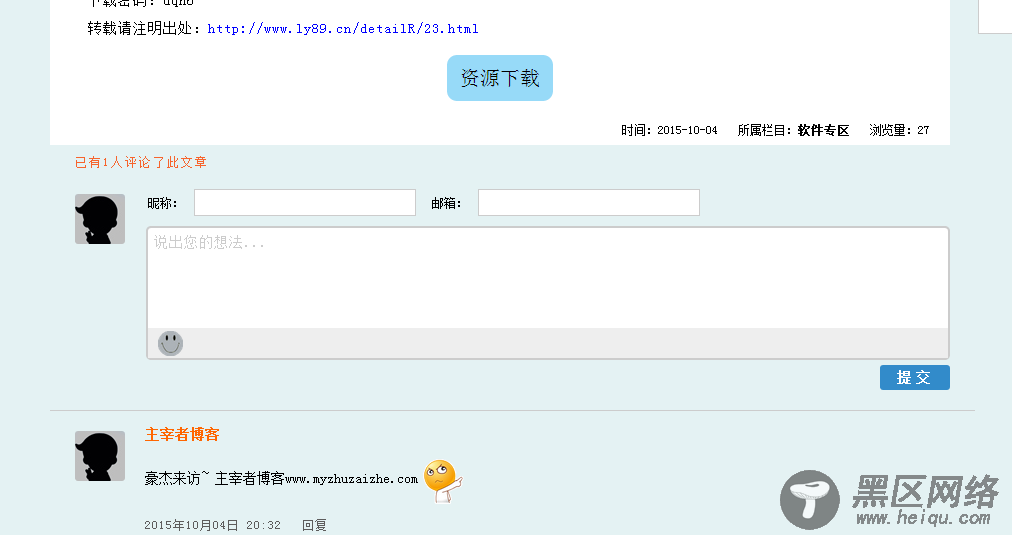Open the smiley emoticon picker

coord(170,343)
